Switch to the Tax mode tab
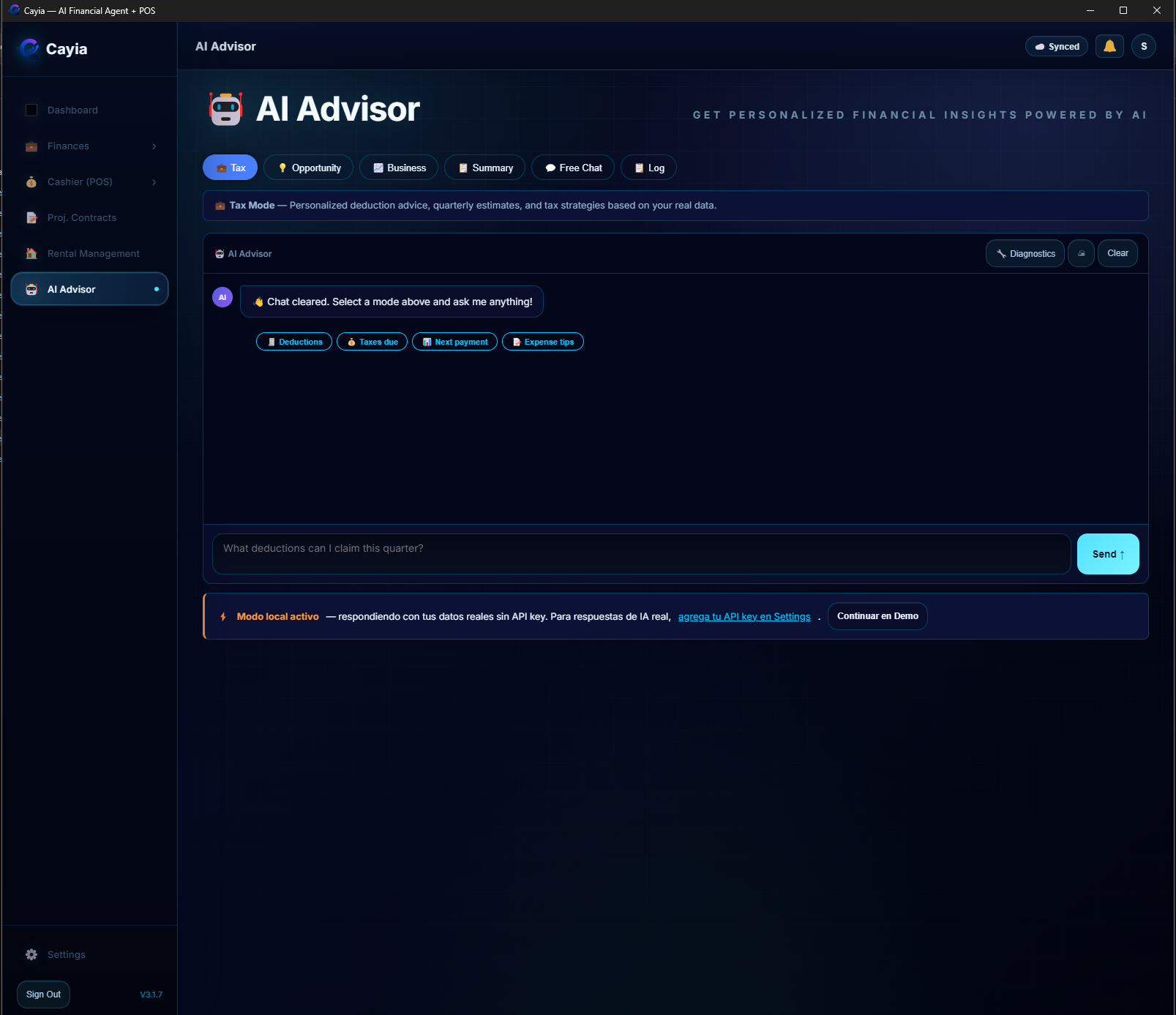Image resolution: width=1176 pixels, height=1015 pixels. [230, 168]
